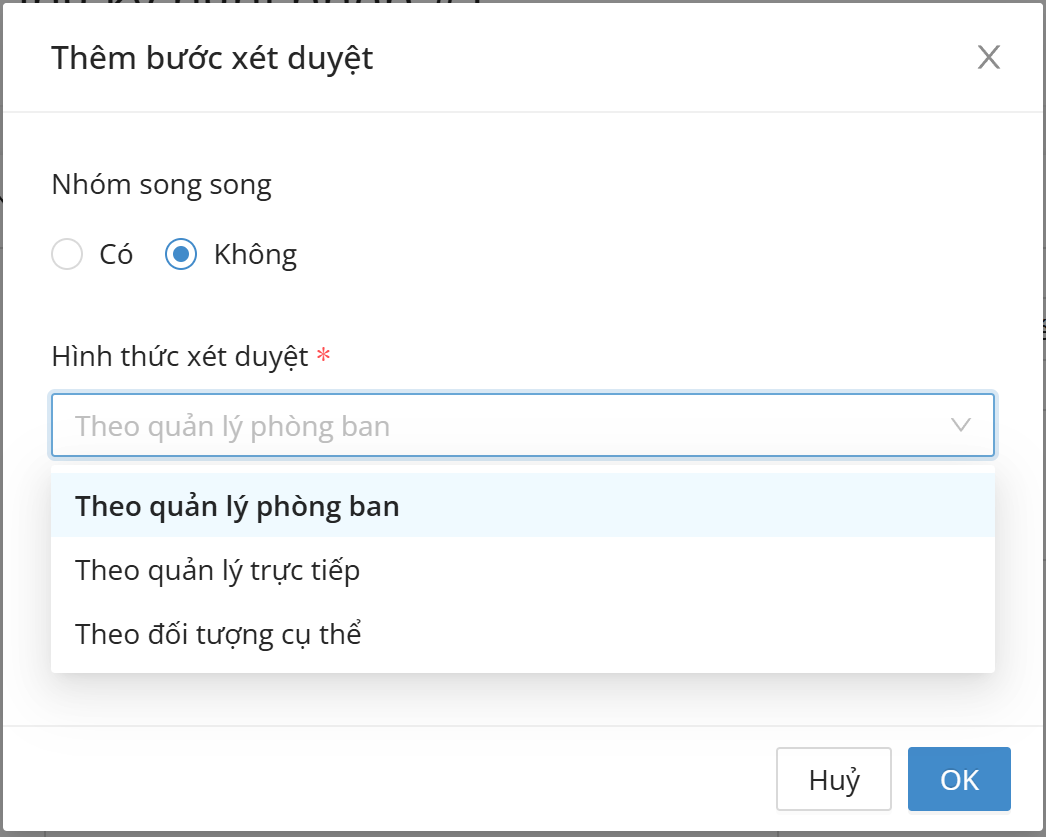This screenshot has width=1046, height=837.
Task: Confirm with the blue OK button
Action: pos(958,779)
